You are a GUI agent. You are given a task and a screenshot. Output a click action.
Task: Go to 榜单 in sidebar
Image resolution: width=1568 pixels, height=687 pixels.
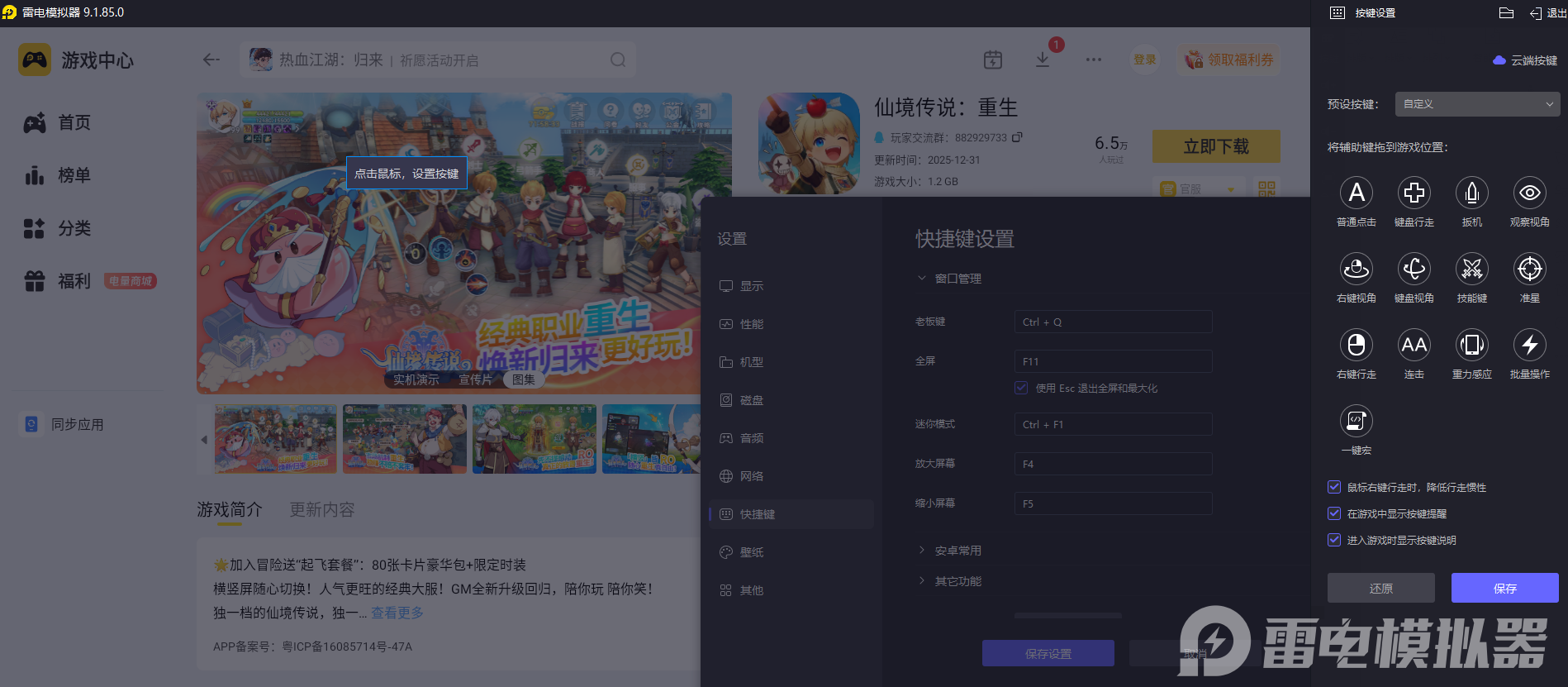[x=58, y=175]
